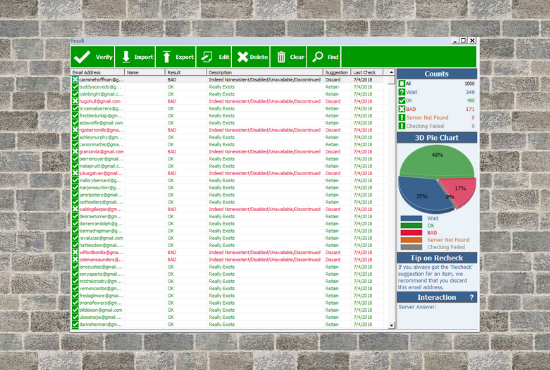The width and height of the screenshot is (550, 370).
Task: Click the OK status icon beside aidawolfe@gmail.com
Action: click(75, 123)
